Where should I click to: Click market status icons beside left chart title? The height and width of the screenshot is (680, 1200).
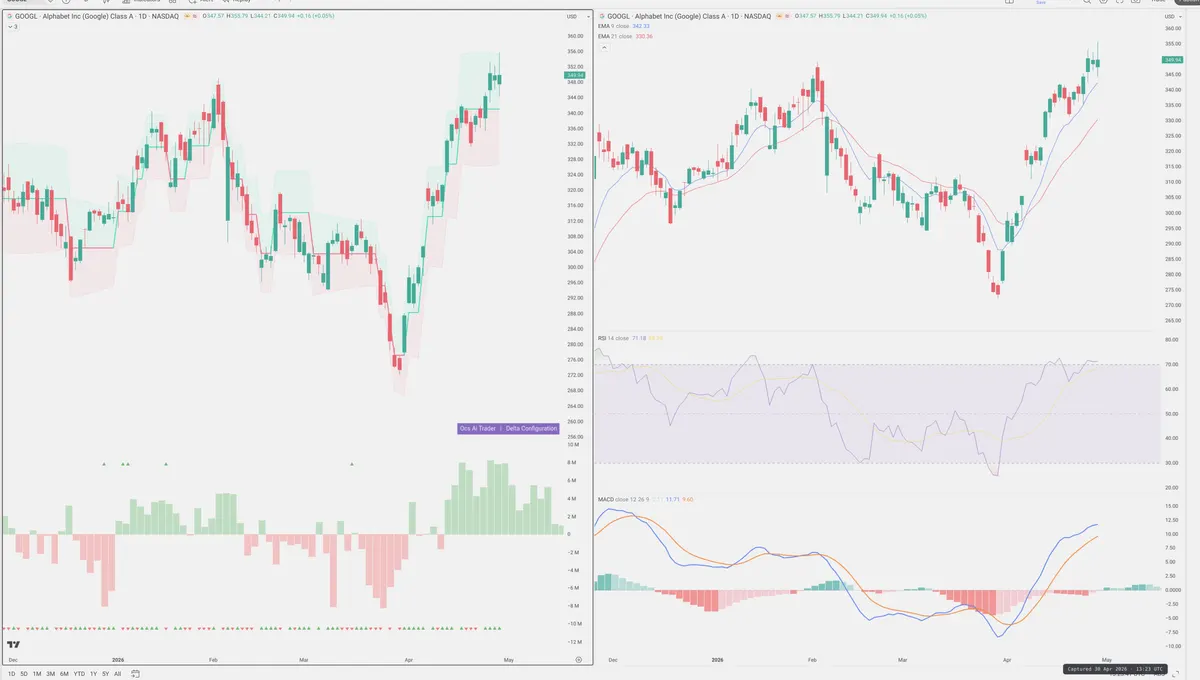coord(190,16)
